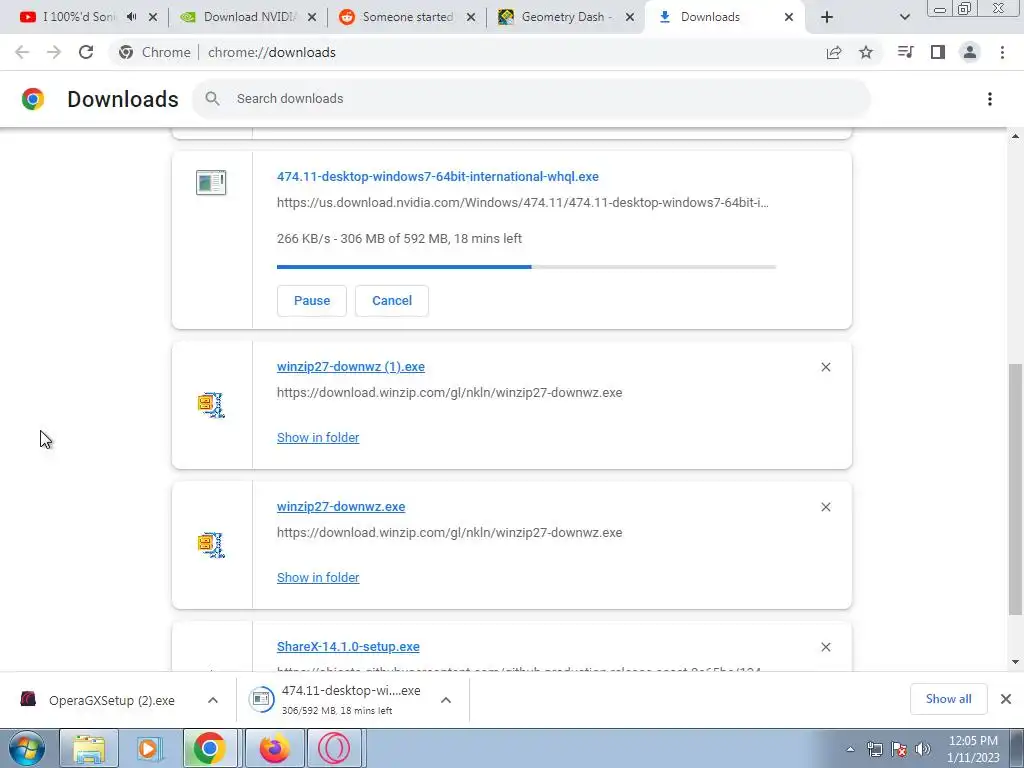Launch Opera from the taskbar

pyautogui.click(x=334, y=748)
